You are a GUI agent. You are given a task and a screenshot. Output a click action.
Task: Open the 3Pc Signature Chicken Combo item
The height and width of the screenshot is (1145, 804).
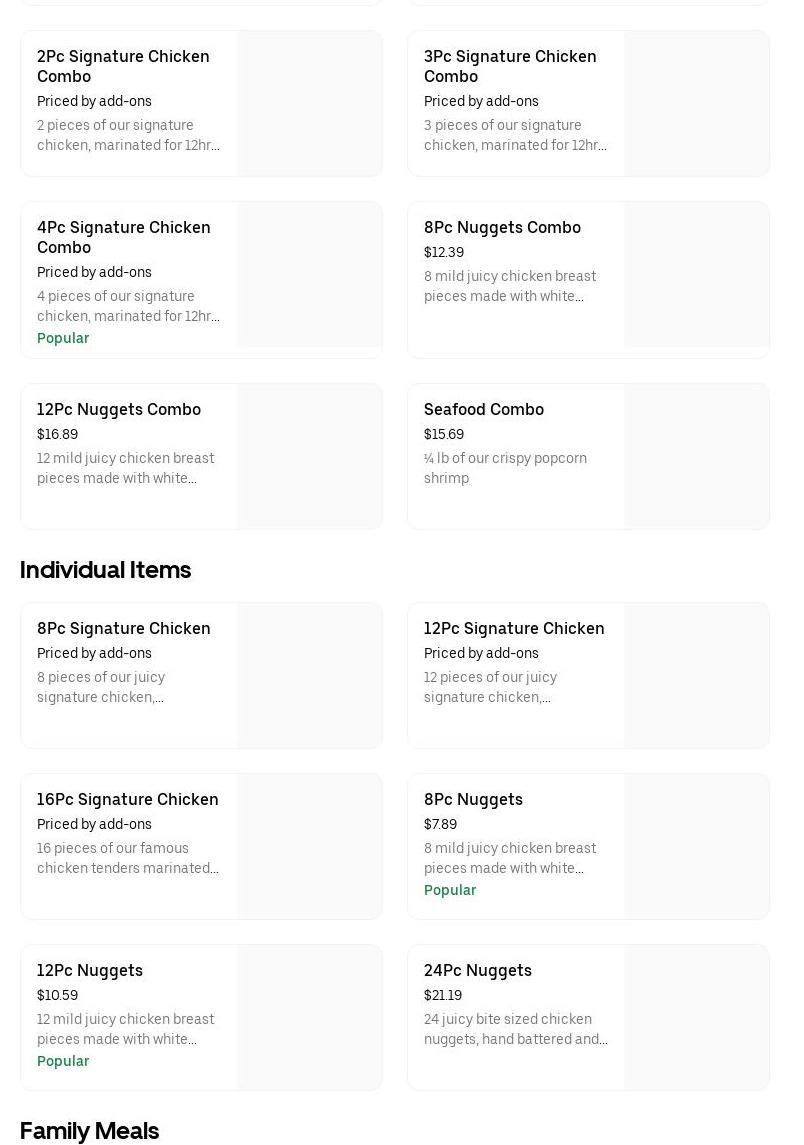click(x=510, y=66)
